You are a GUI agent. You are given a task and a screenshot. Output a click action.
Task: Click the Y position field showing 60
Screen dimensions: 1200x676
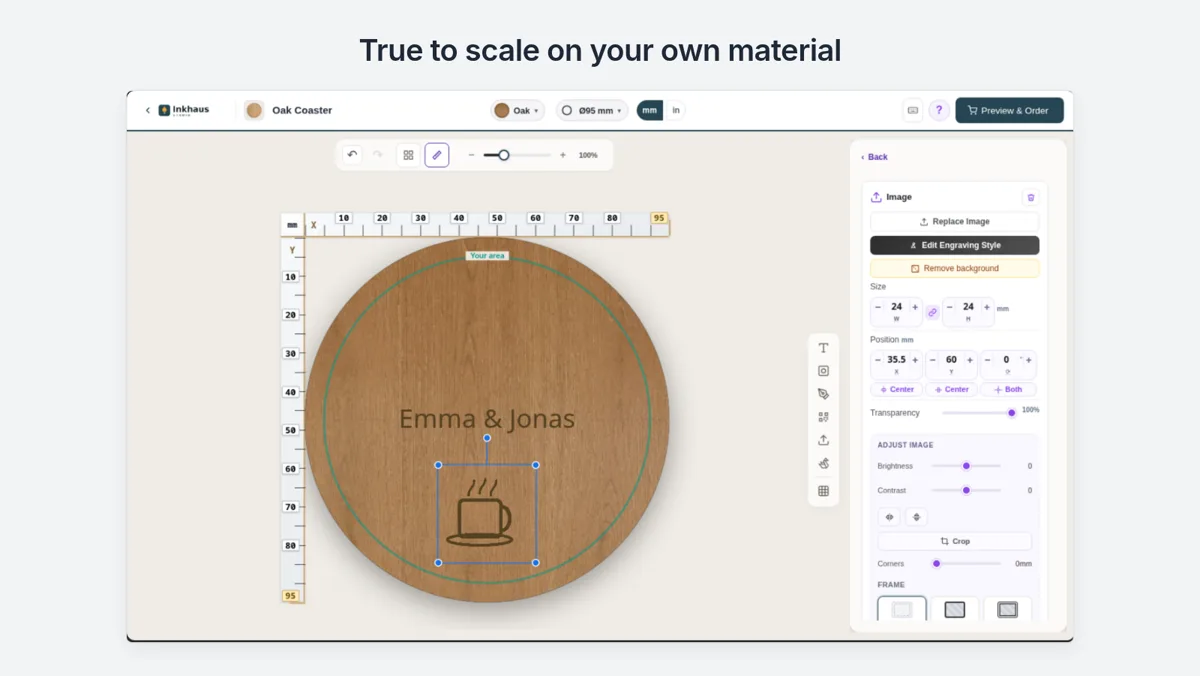coord(951,360)
